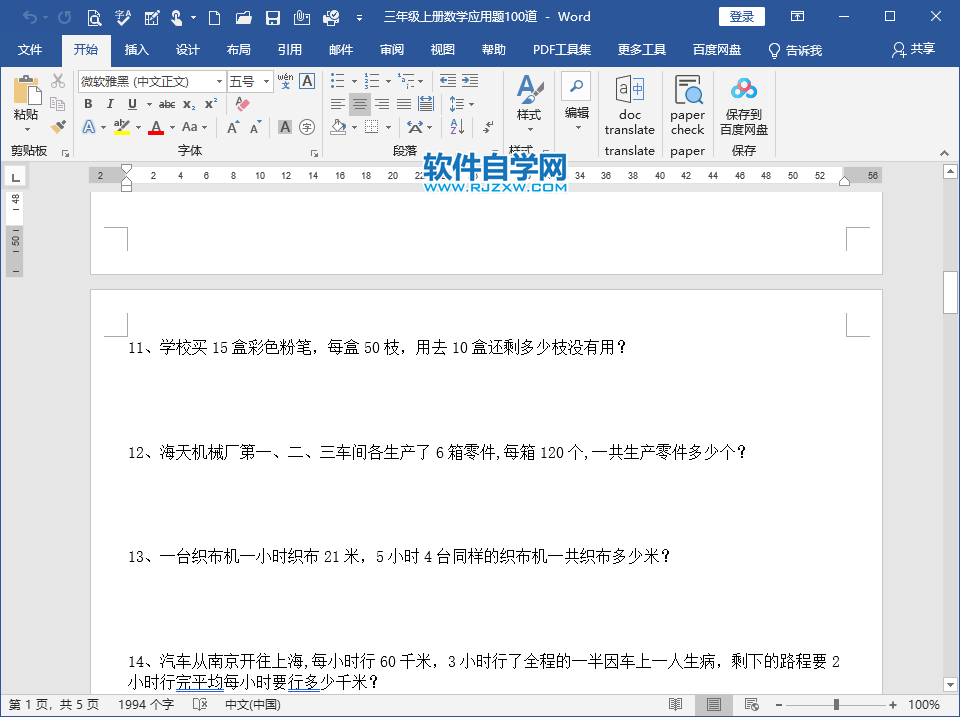Apply yellow text highlight color
The height and width of the screenshot is (717, 960).
(x=121, y=124)
